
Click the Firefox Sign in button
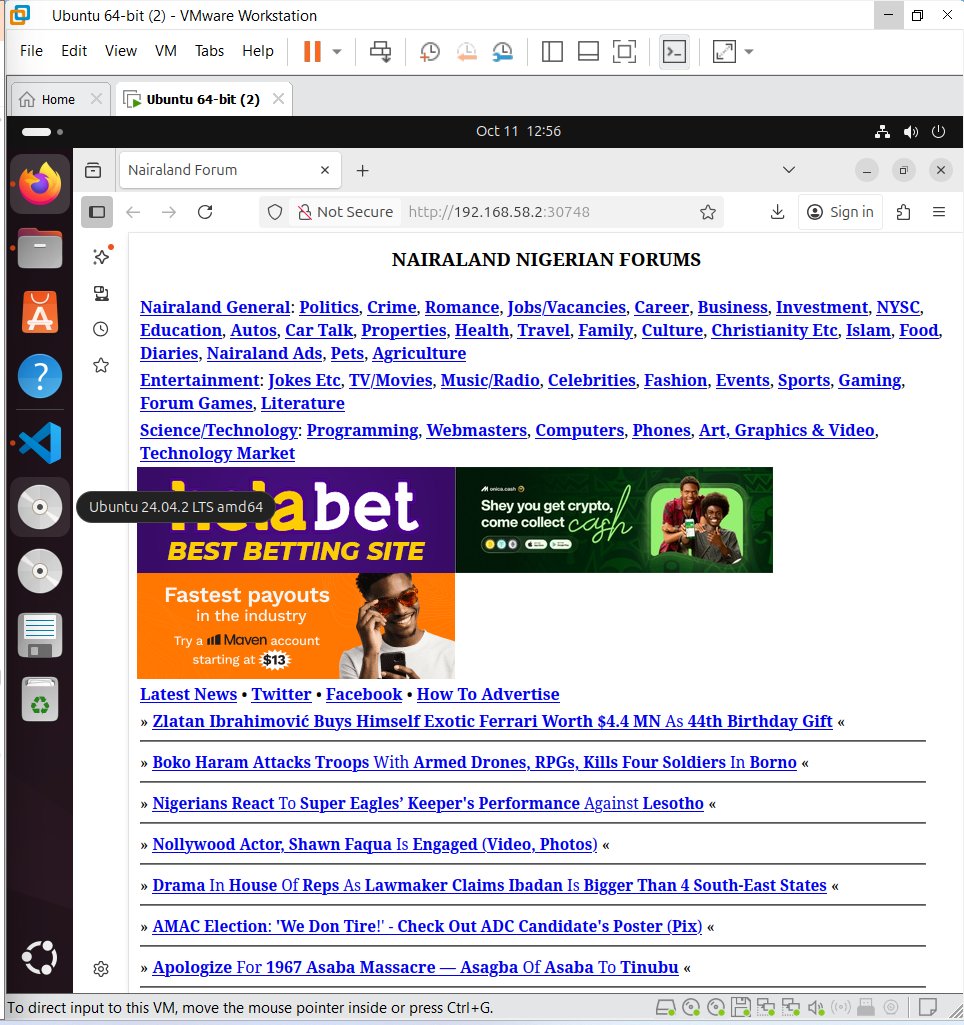click(x=840, y=212)
